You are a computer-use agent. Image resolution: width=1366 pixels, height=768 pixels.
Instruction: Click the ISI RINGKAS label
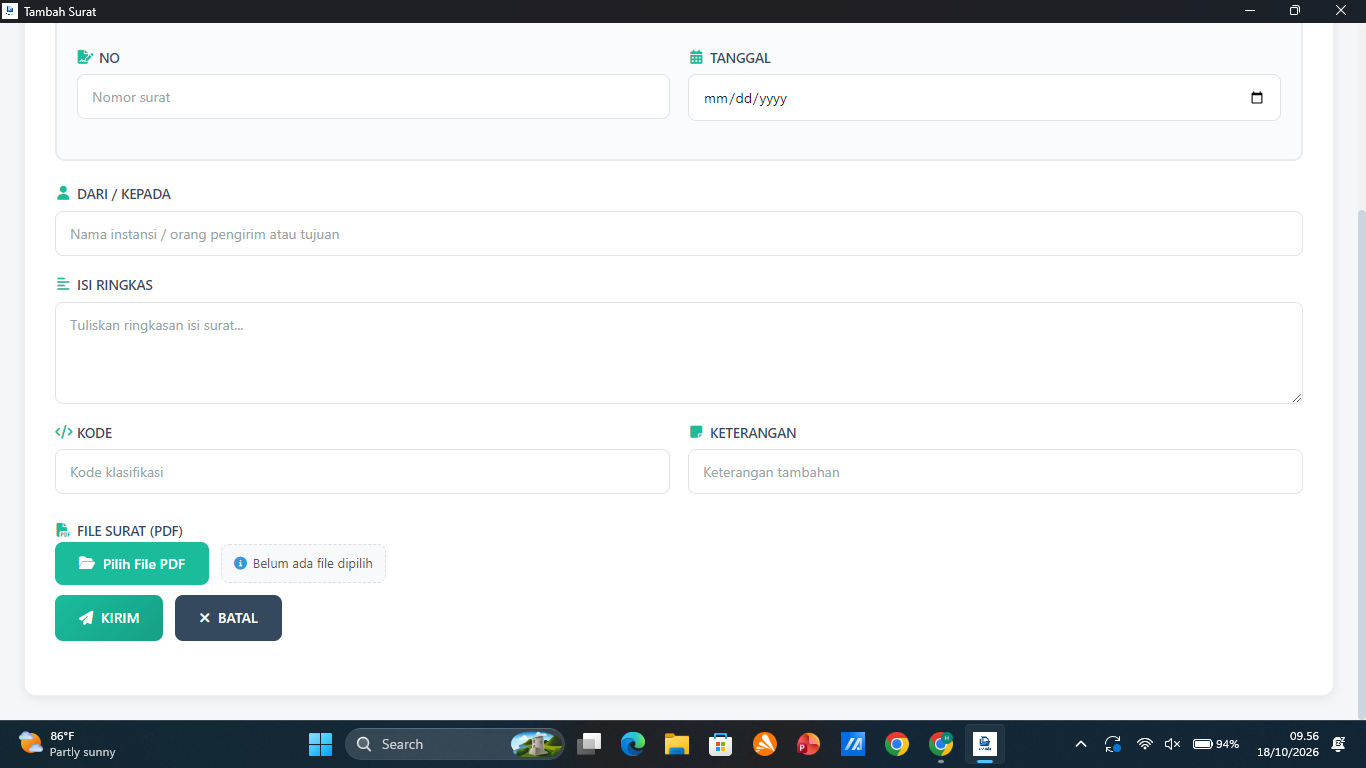pos(115,285)
